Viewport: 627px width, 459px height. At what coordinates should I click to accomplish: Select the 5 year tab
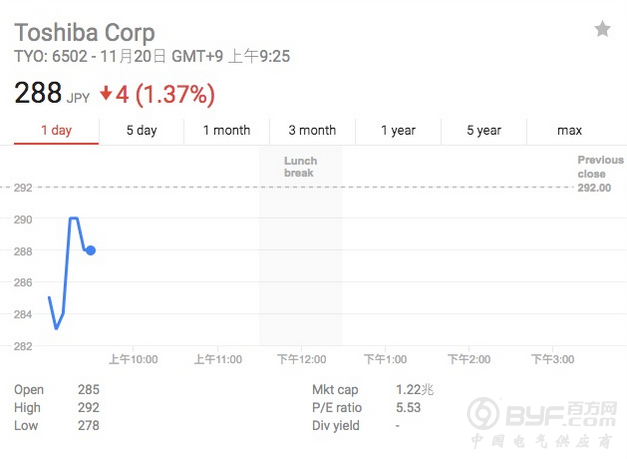click(484, 131)
